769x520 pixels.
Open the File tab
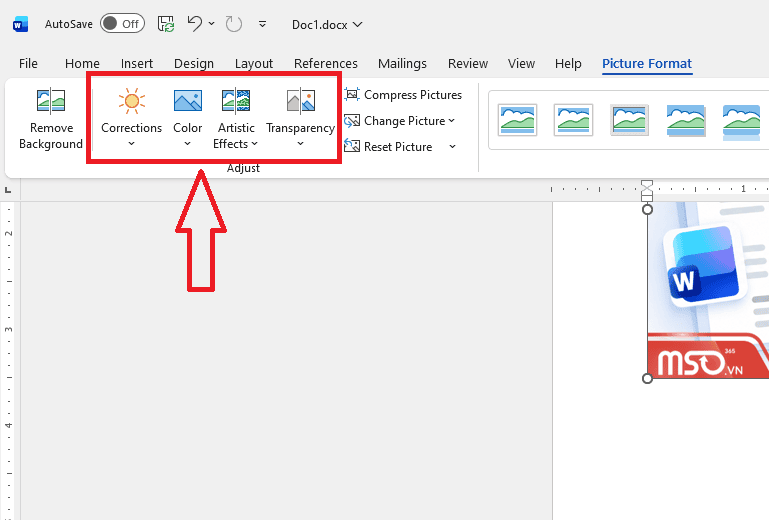[28, 63]
